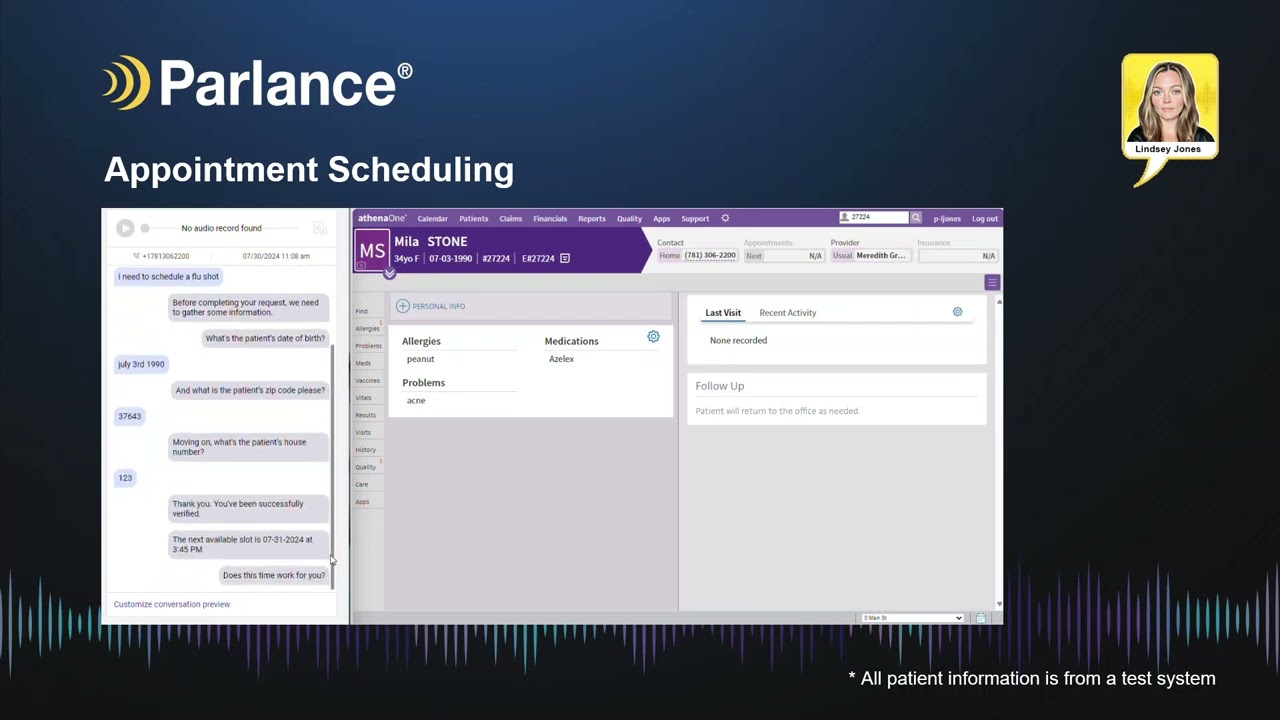Select Vaccines in chart sidebar

point(367,380)
